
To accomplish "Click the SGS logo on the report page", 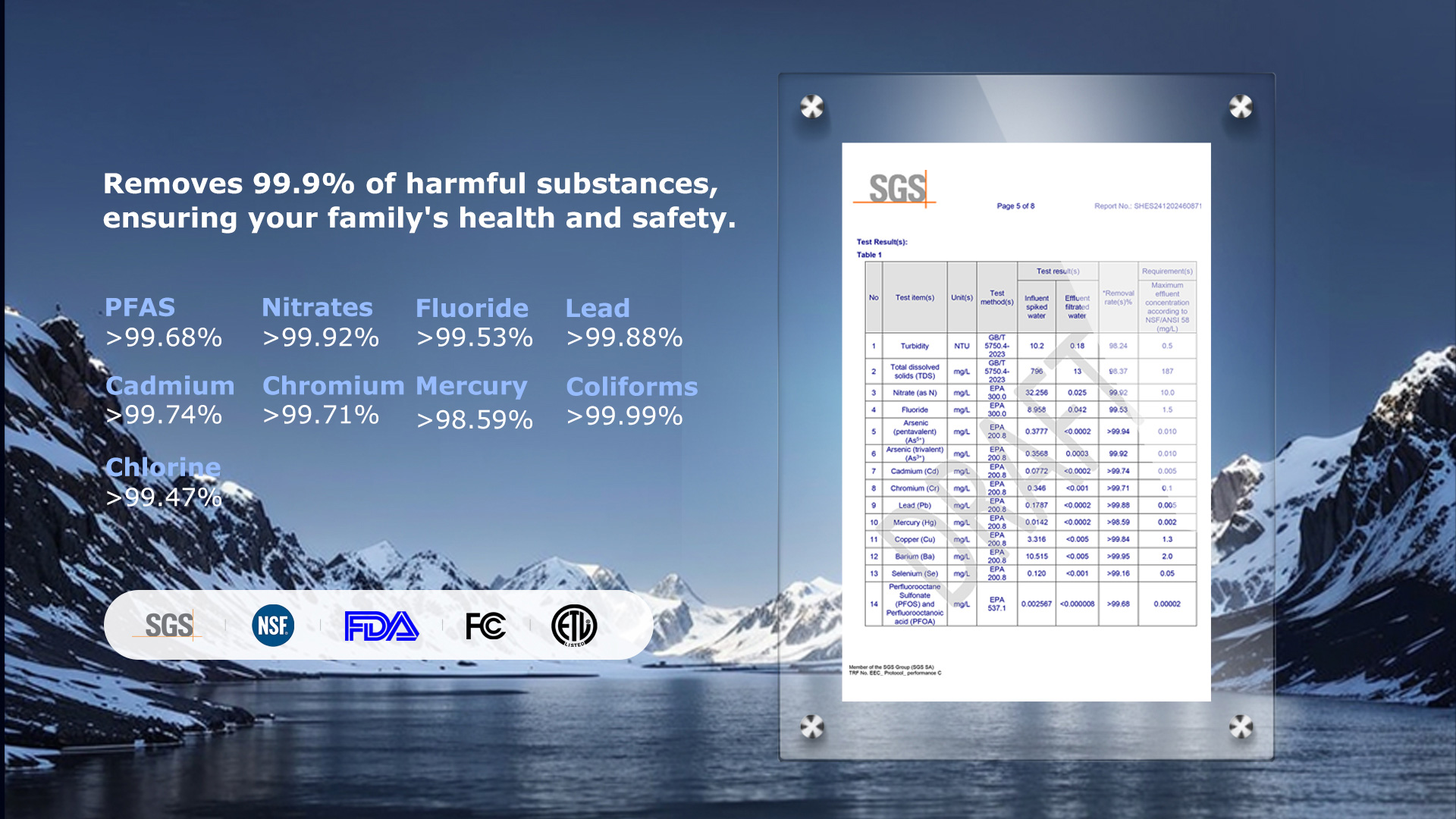I will pyautogui.click(x=896, y=189).
